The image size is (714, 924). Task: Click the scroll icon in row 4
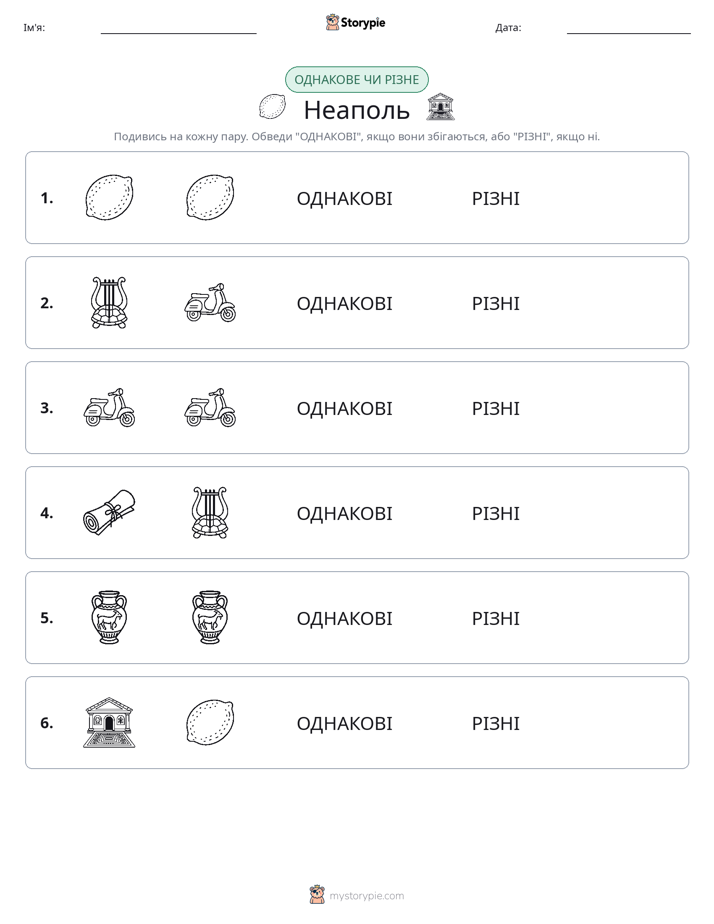[109, 512]
